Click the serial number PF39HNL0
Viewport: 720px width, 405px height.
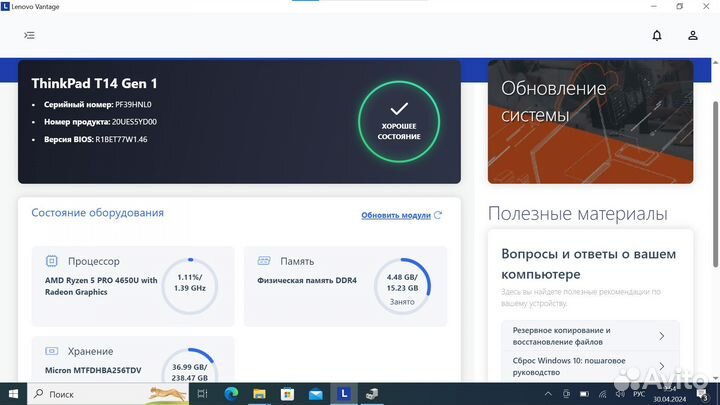point(133,104)
